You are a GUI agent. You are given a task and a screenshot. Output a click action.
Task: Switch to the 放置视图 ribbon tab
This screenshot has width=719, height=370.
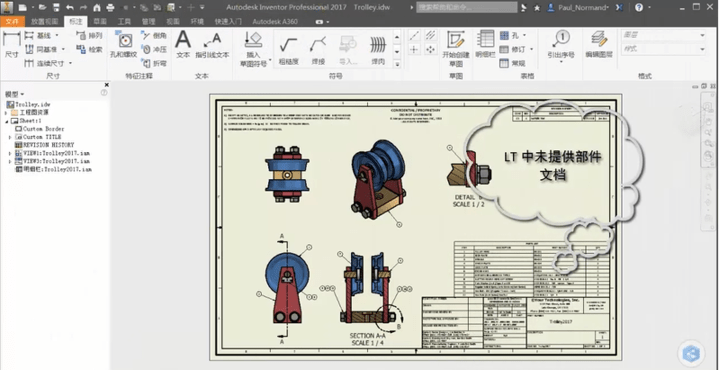point(45,22)
